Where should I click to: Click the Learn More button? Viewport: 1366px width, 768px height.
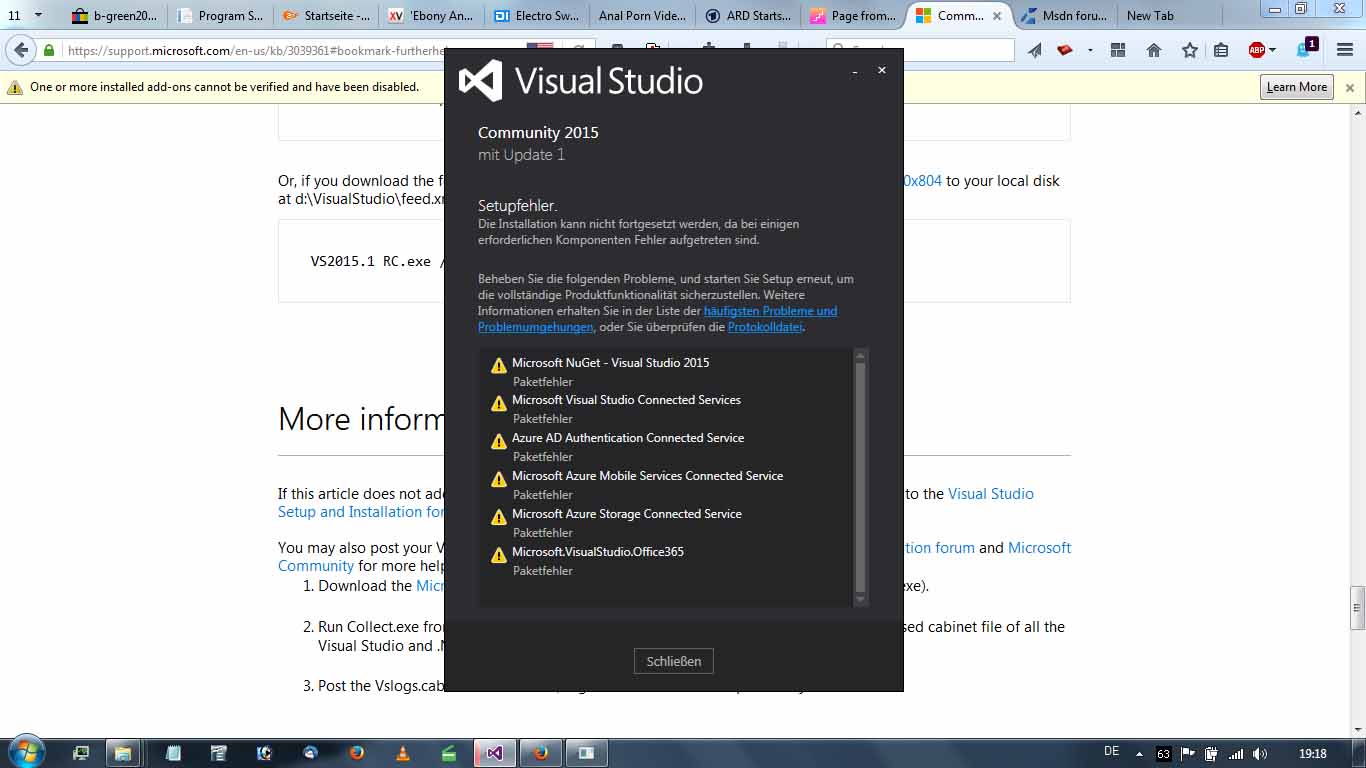(1296, 87)
